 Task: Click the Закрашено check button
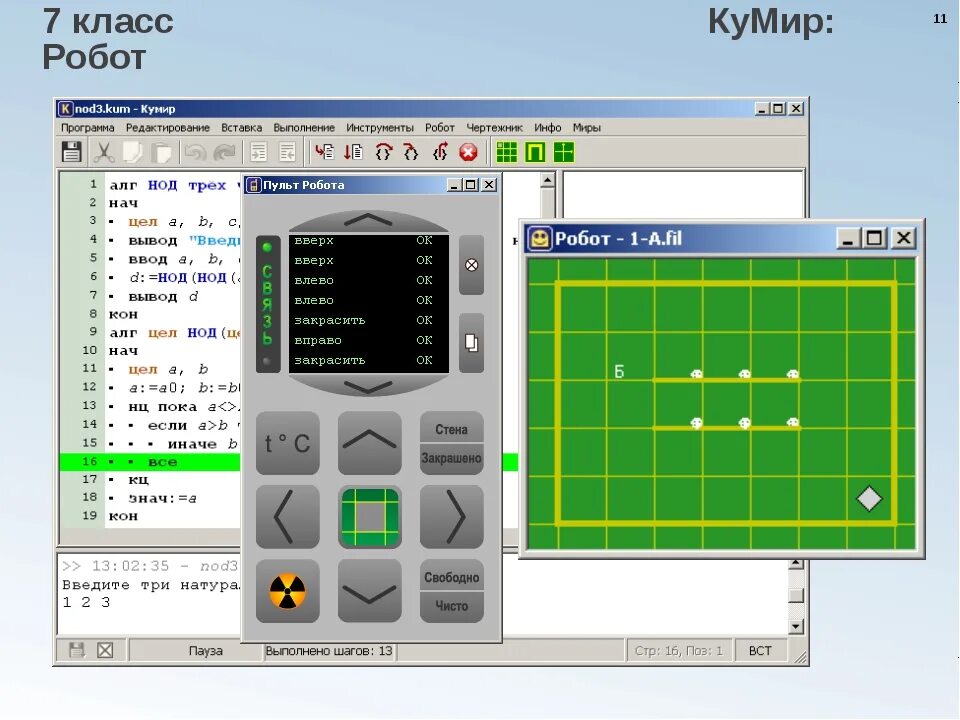pos(451,459)
